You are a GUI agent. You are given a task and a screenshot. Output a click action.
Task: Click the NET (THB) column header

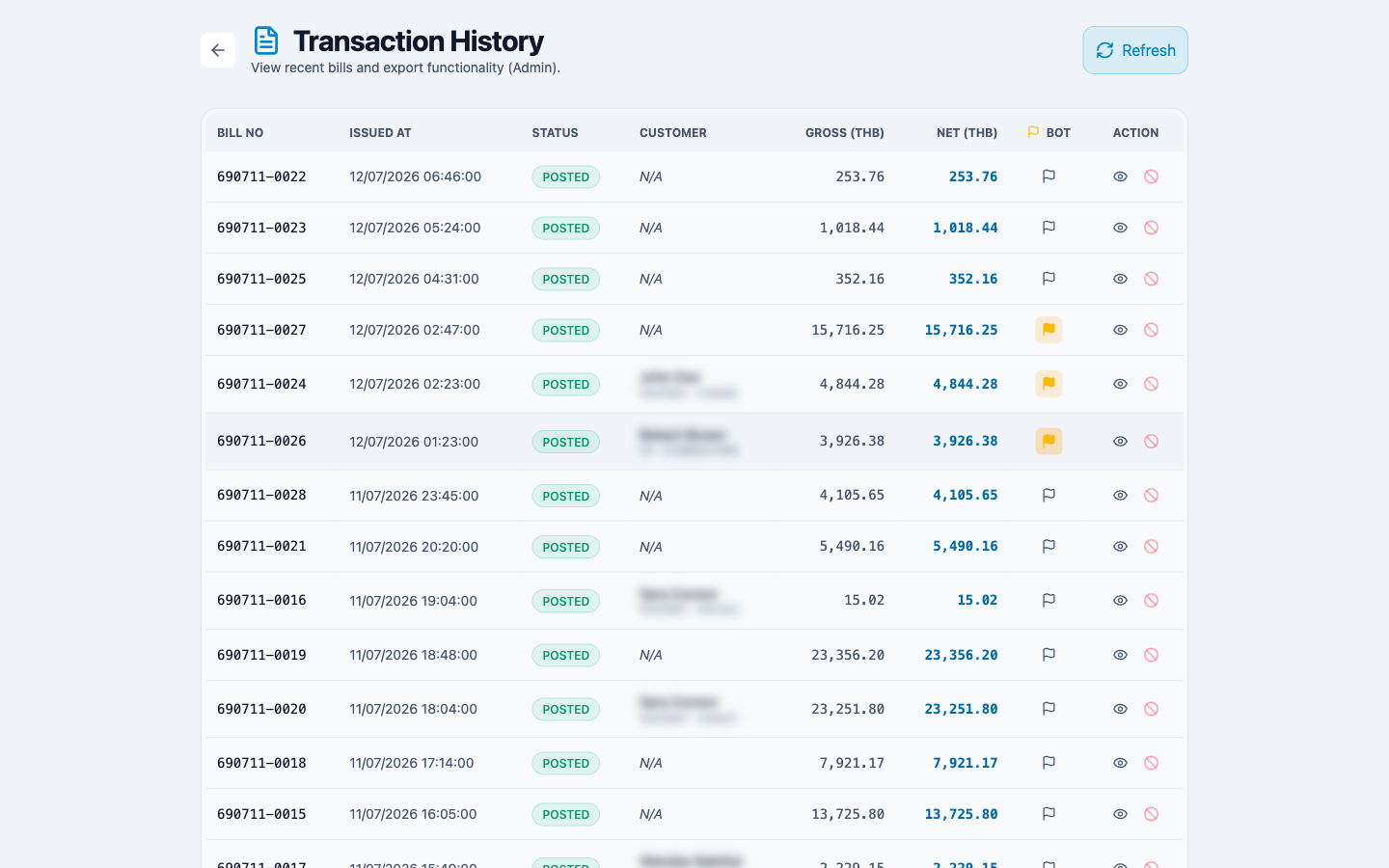(967, 133)
